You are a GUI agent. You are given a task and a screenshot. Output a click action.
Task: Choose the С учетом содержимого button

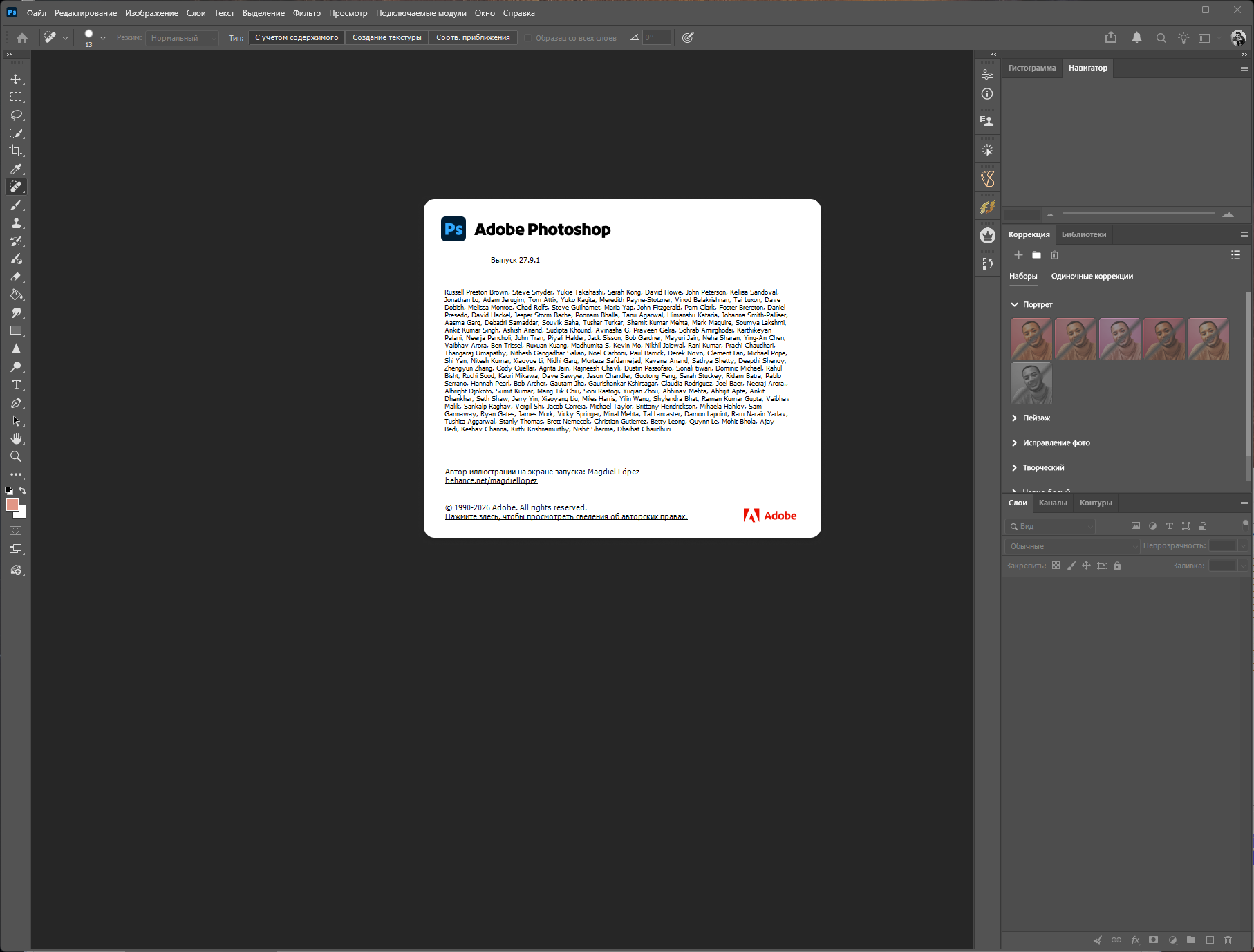(x=297, y=38)
